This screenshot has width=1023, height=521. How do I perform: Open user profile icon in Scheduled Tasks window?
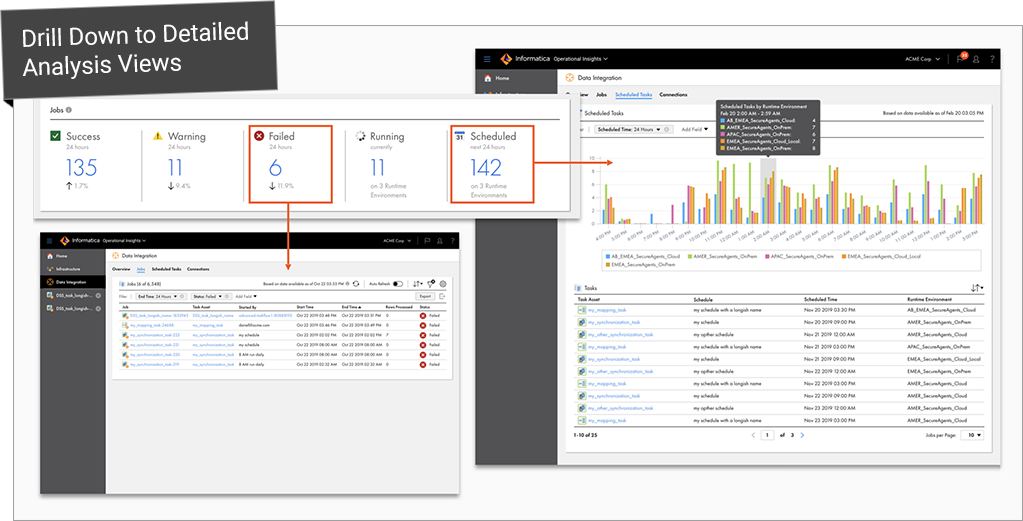coord(976,59)
